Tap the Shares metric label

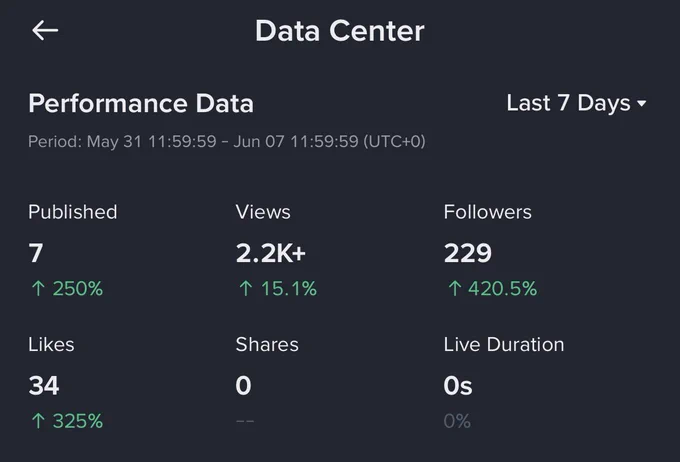coord(267,345)
